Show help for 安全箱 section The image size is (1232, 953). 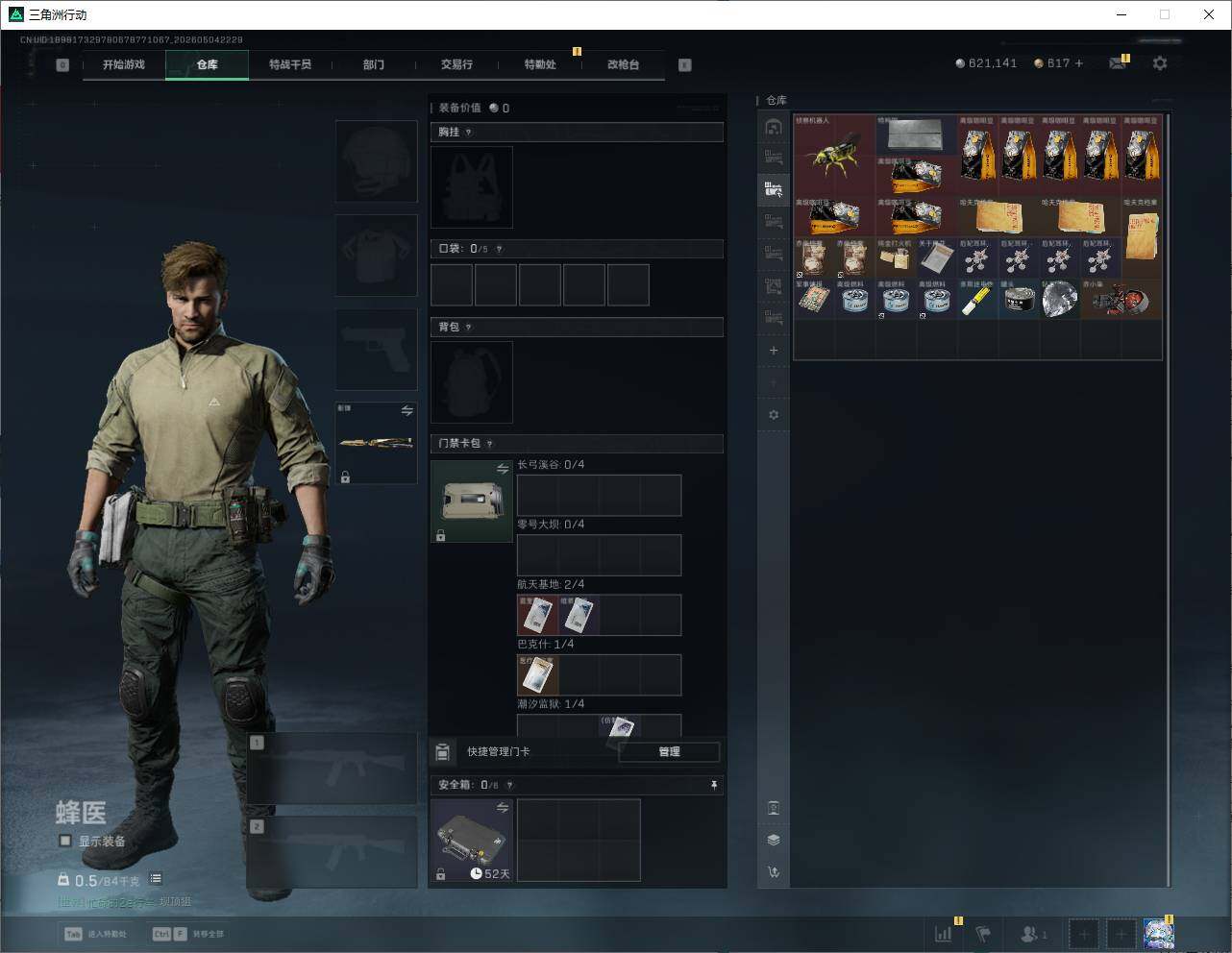click(510, 786)
